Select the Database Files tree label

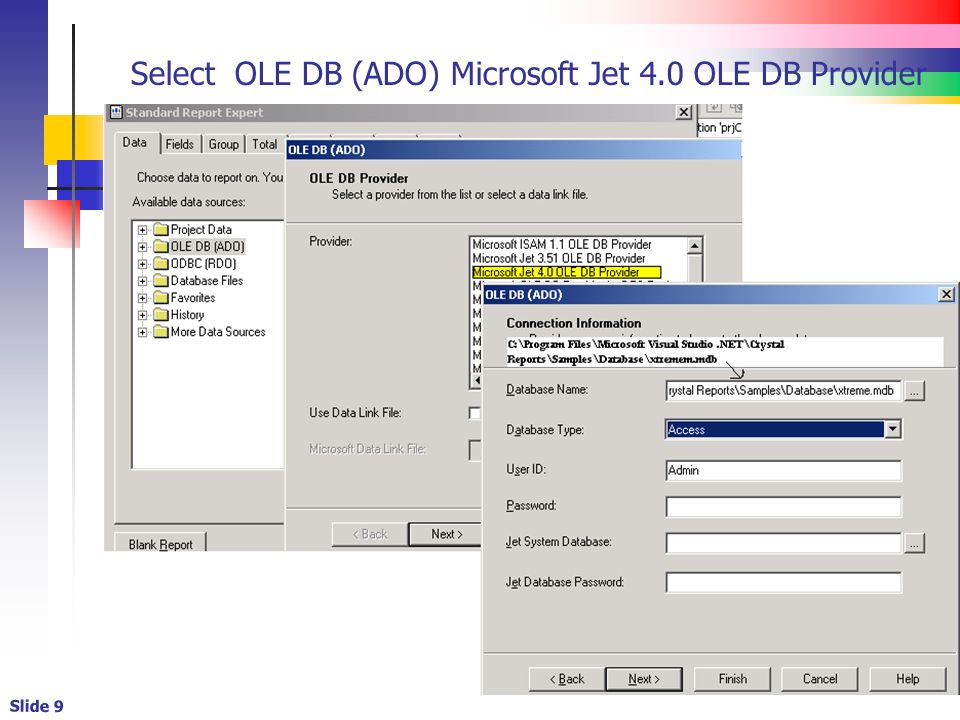(x=206, y=281)
